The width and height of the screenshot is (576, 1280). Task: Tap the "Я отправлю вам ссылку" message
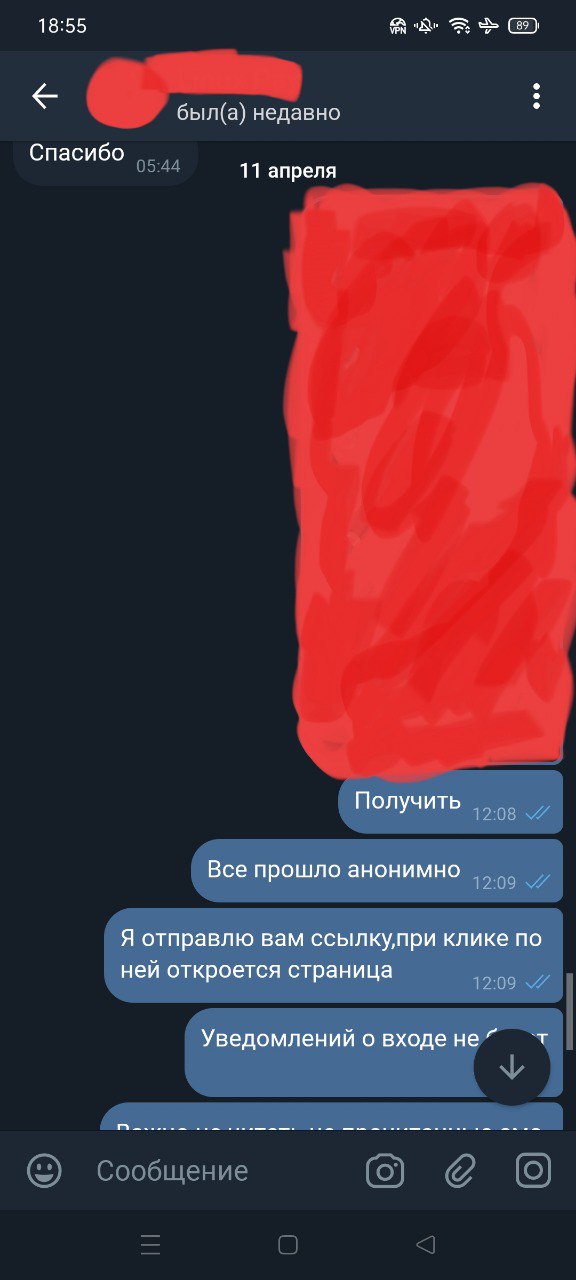[334, 955]
